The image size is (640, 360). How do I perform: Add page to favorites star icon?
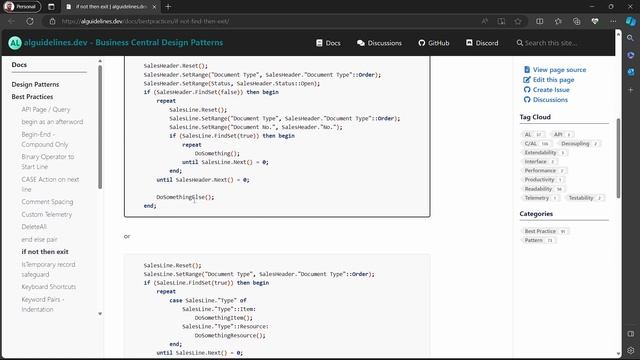point(518,21)
